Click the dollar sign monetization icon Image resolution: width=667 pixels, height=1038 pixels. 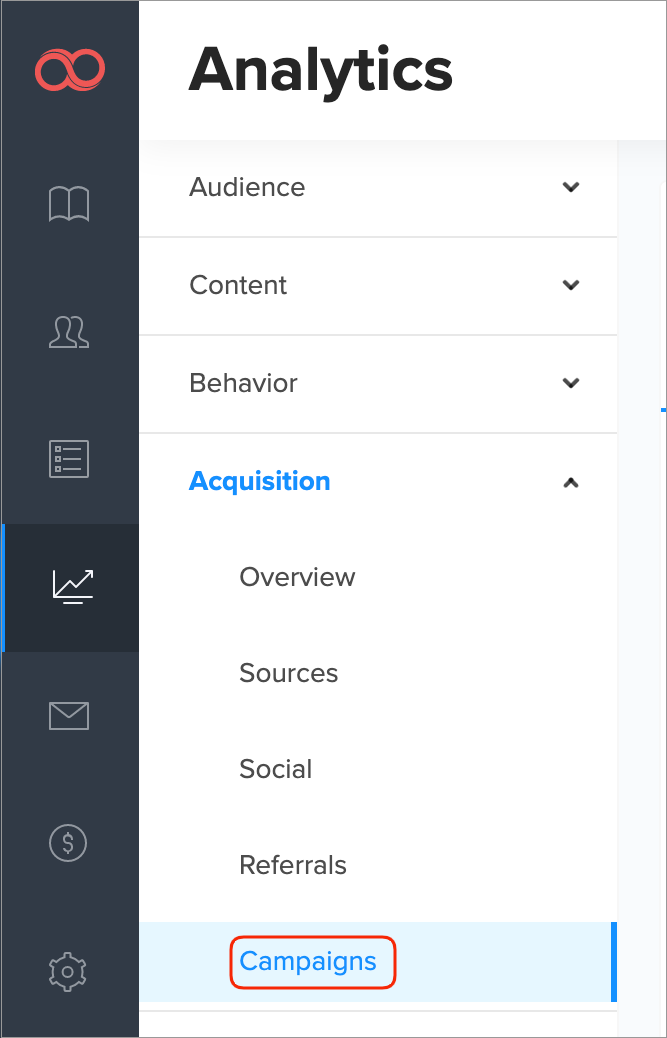(69, 843)
